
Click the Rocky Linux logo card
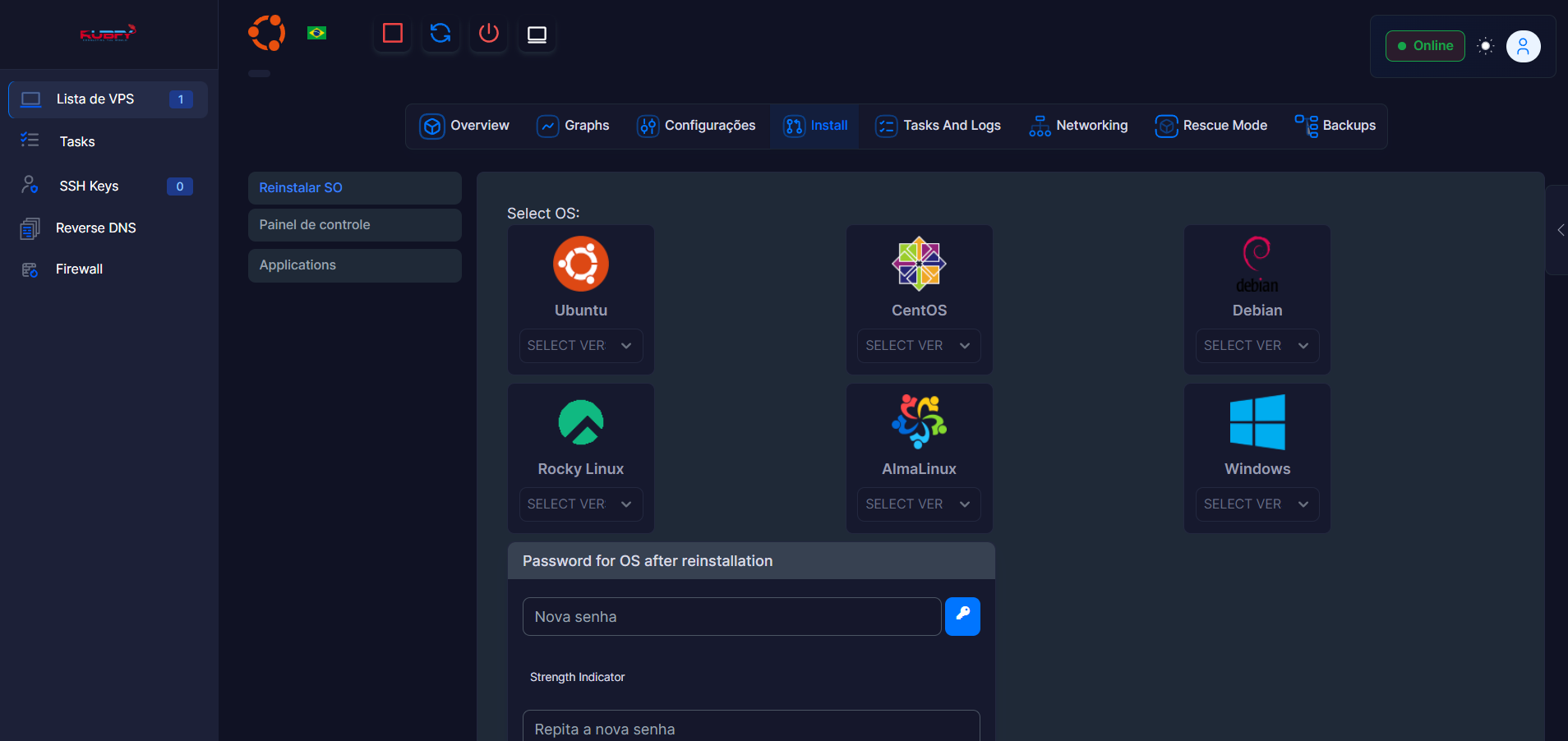(581, 422)
